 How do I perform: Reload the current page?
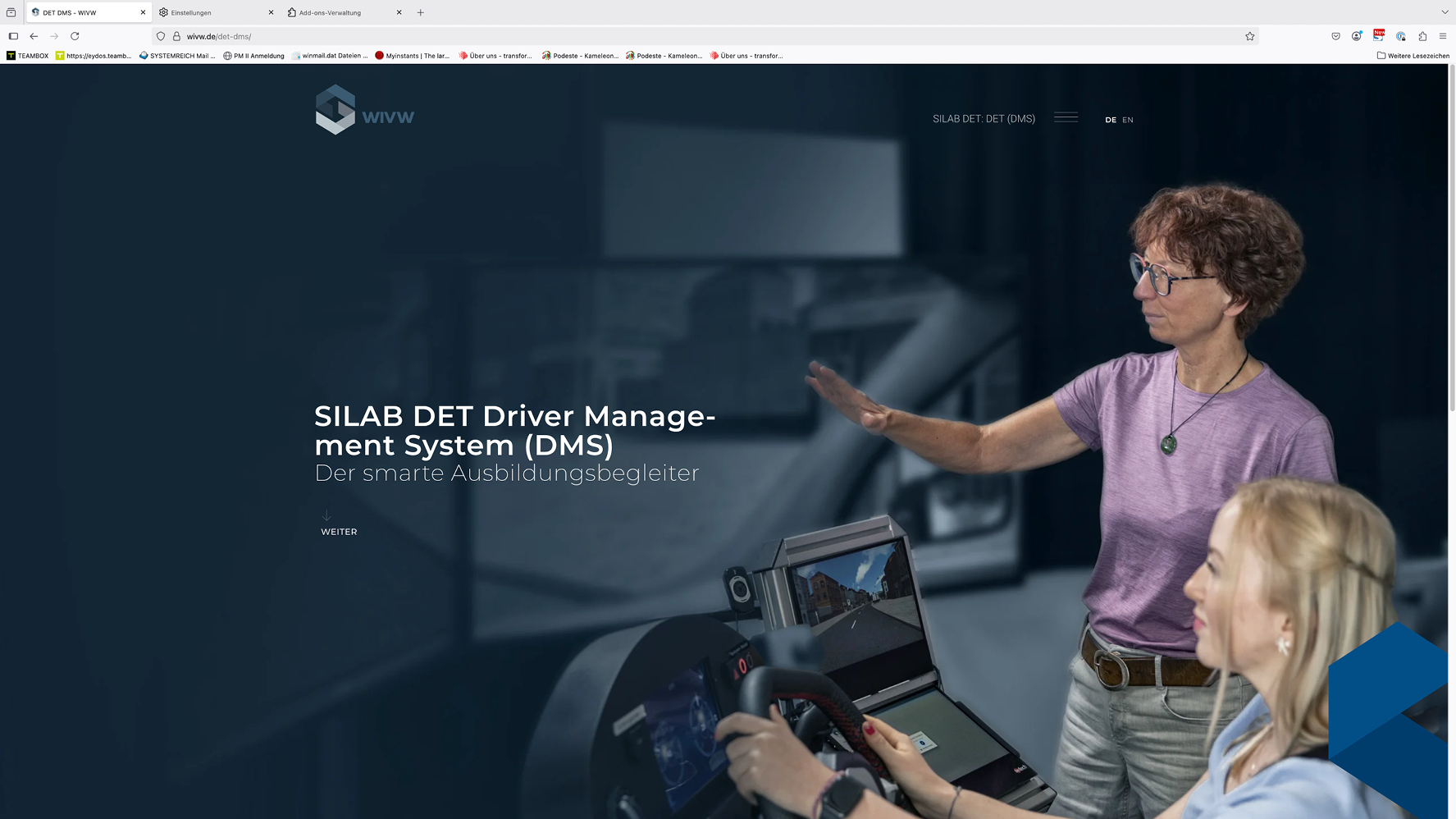(x=75, y=36)
